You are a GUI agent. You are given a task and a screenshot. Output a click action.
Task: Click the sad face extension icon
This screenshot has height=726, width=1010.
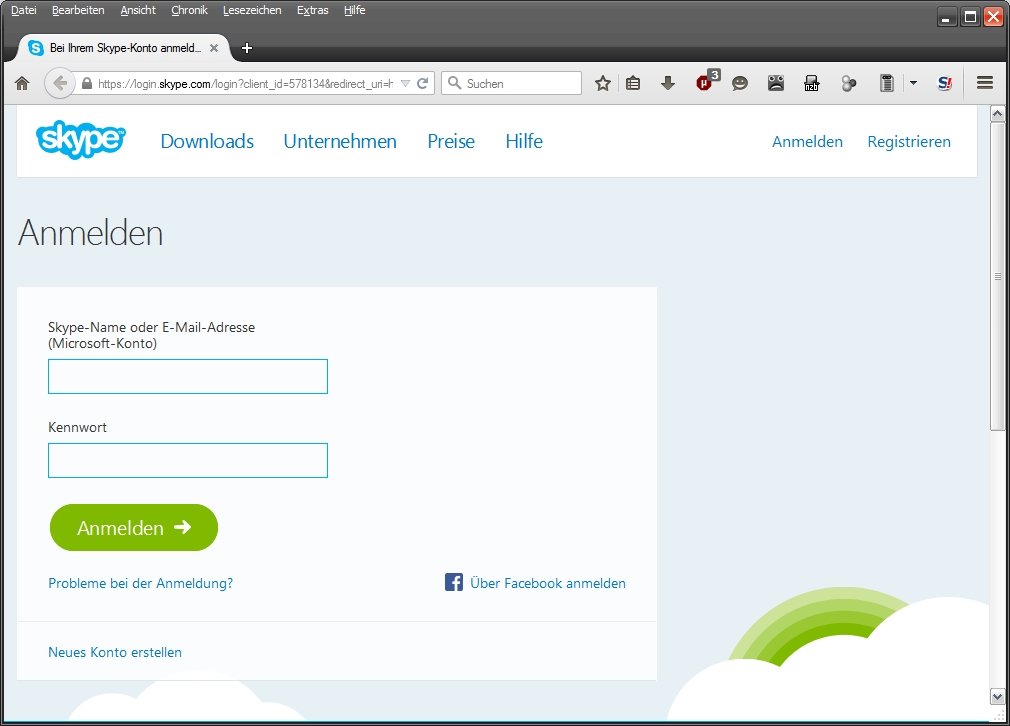776,83
